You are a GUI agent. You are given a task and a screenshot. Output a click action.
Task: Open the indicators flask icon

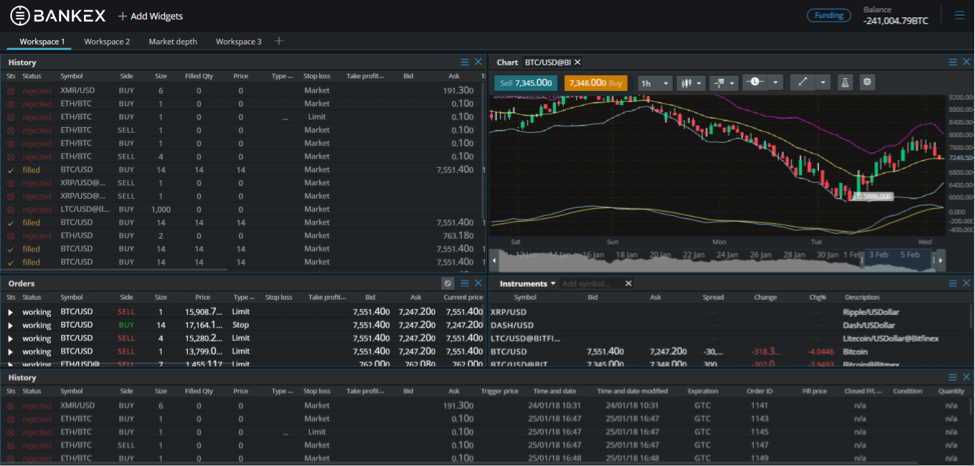tap(844, 83)
